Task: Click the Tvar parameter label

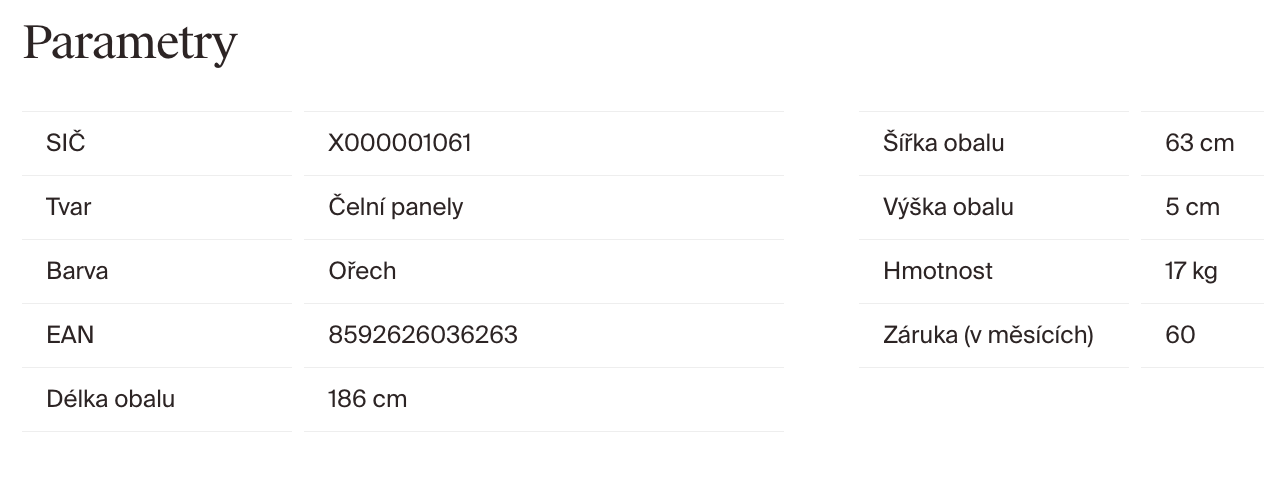Action: pyautogui.click(x=69, y=207)
